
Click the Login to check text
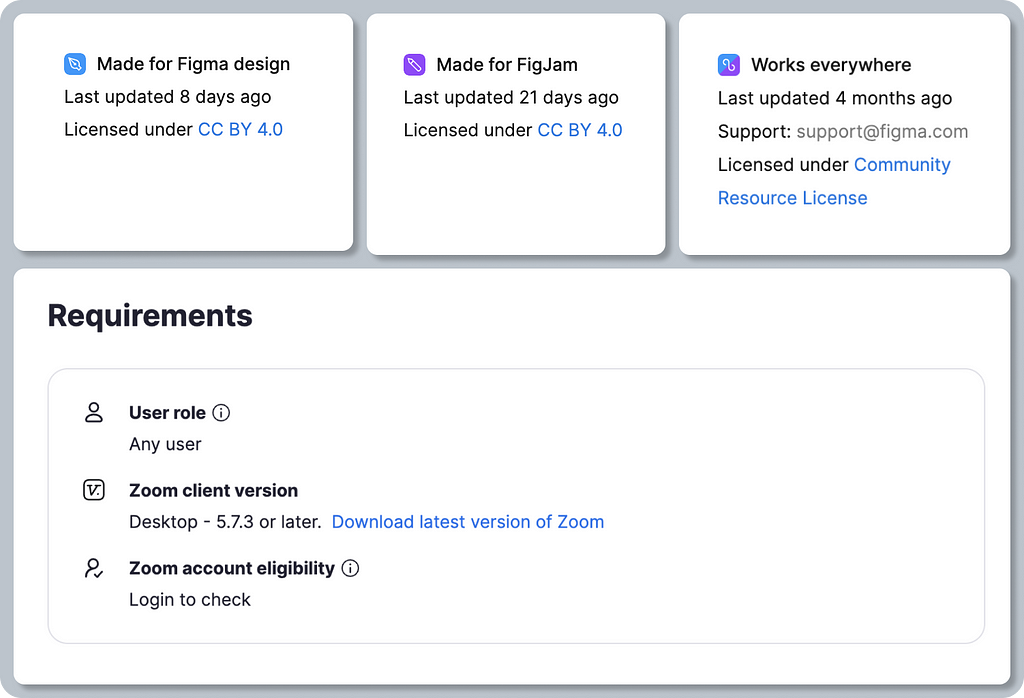click(x=190, y=600)
